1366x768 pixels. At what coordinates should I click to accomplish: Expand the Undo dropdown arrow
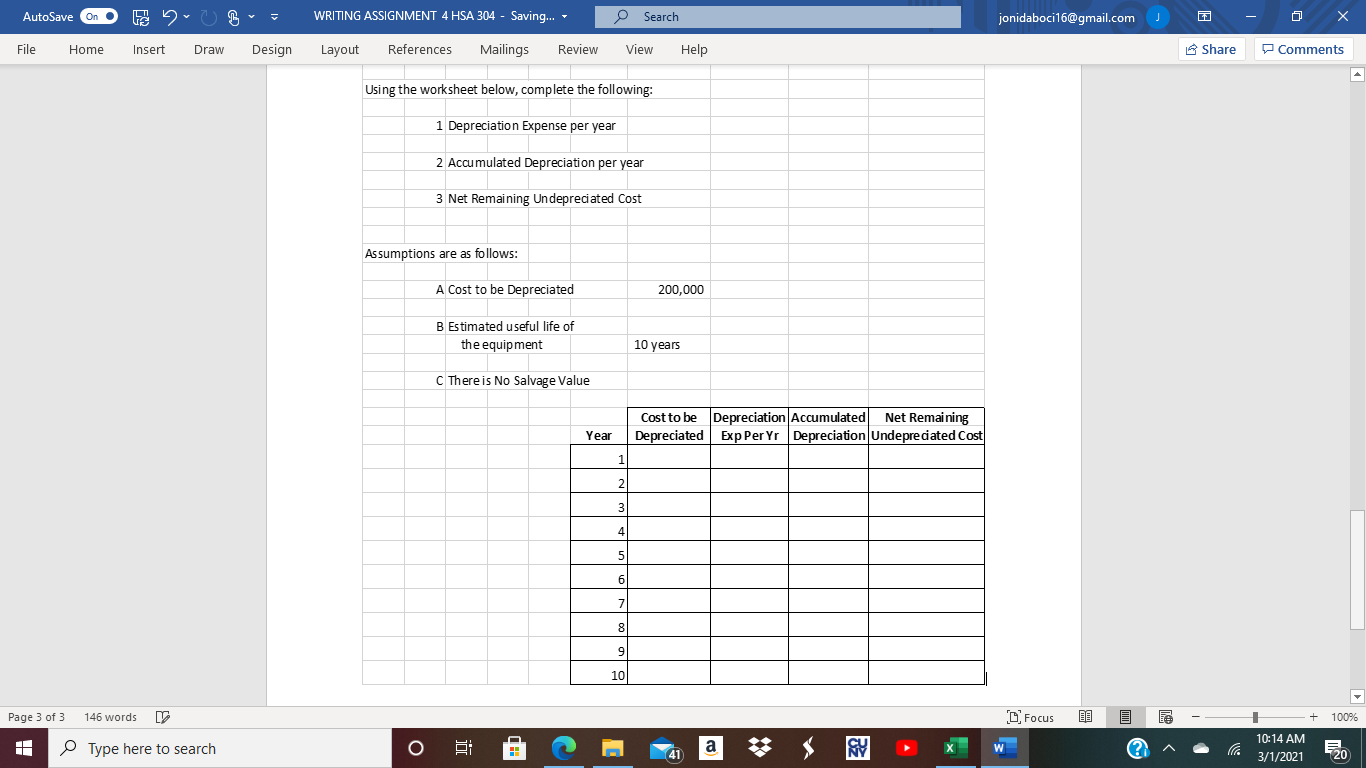186,16
